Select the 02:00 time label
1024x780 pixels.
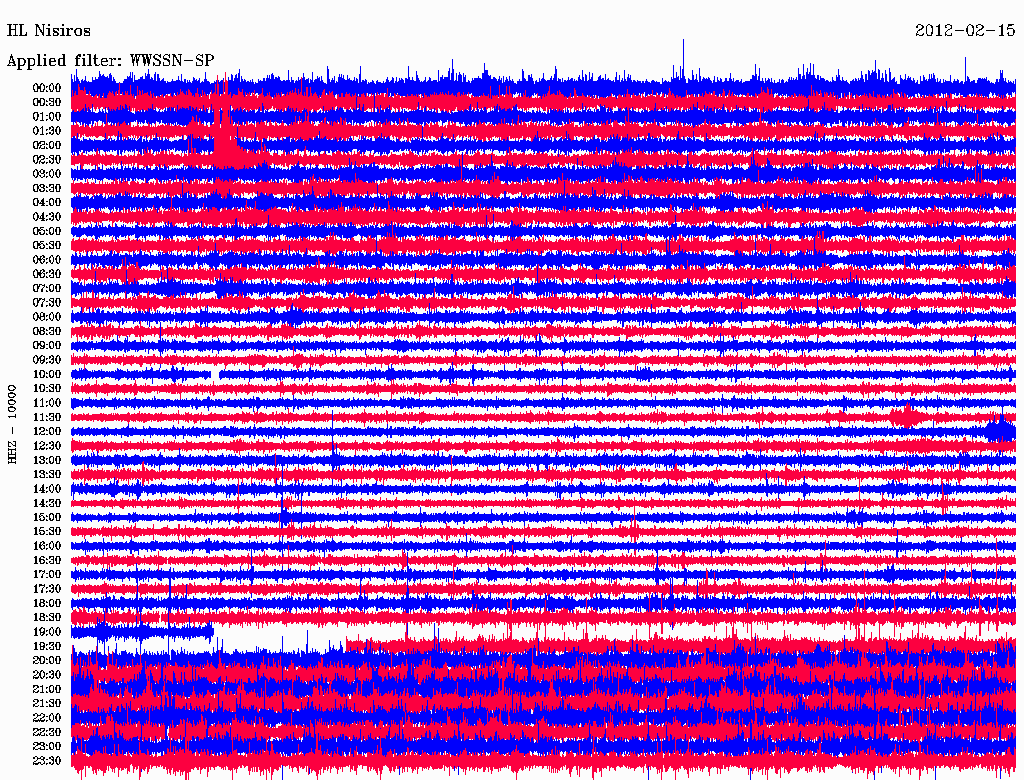pos(47,146)
